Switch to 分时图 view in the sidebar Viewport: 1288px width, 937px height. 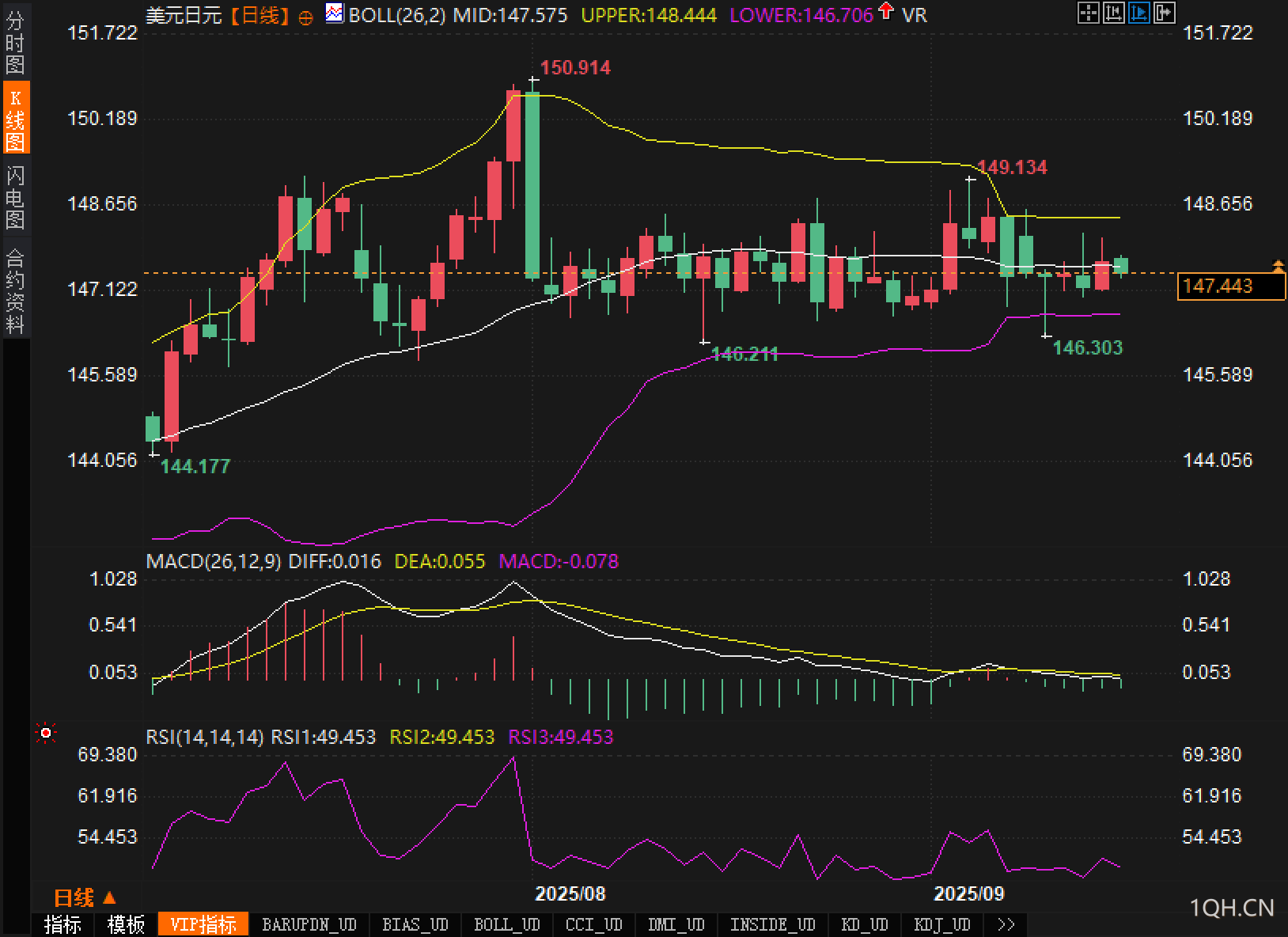click(15, 43)
